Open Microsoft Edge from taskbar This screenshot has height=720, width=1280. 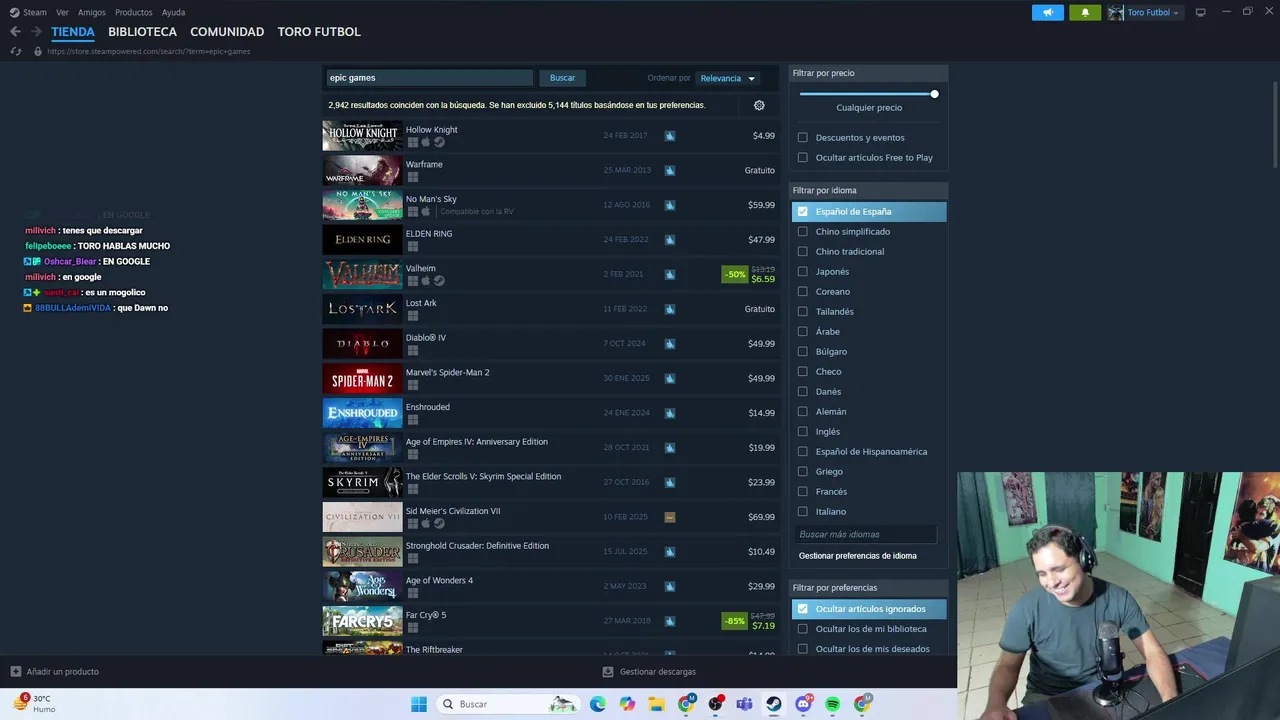(x=597, y=704)
